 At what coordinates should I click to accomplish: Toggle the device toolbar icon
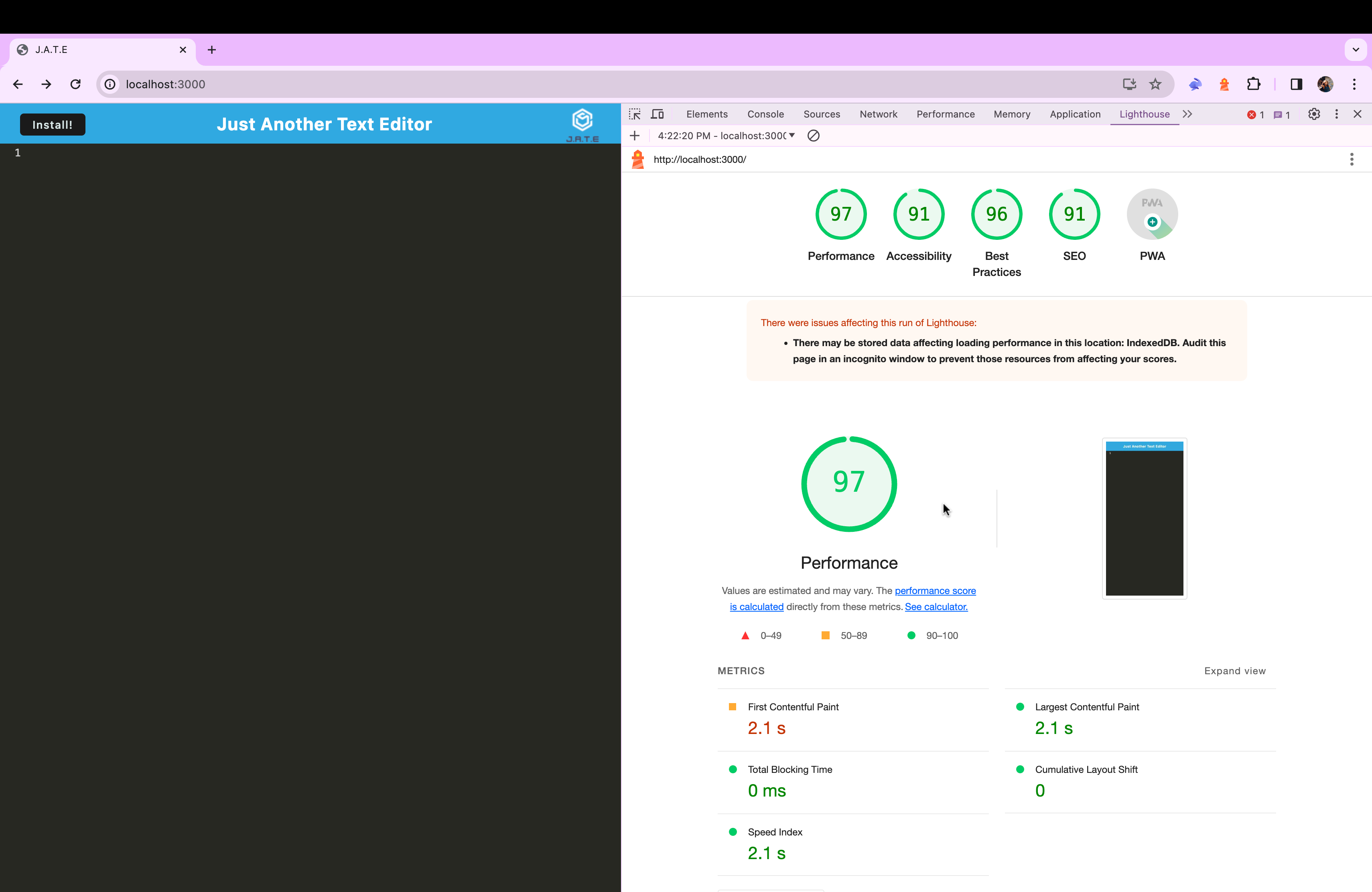pyautogui.click(x=657, y=114)
